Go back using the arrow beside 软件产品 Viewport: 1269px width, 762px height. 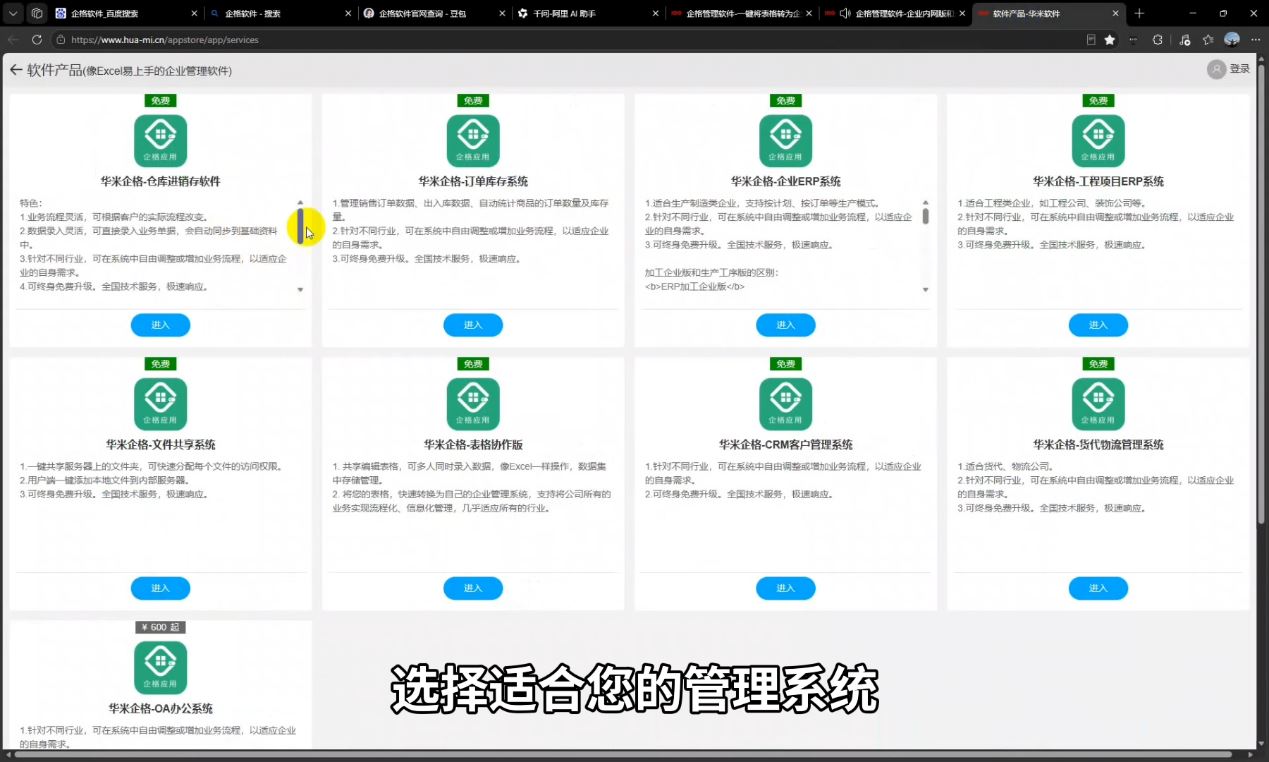tap(16, 70)
